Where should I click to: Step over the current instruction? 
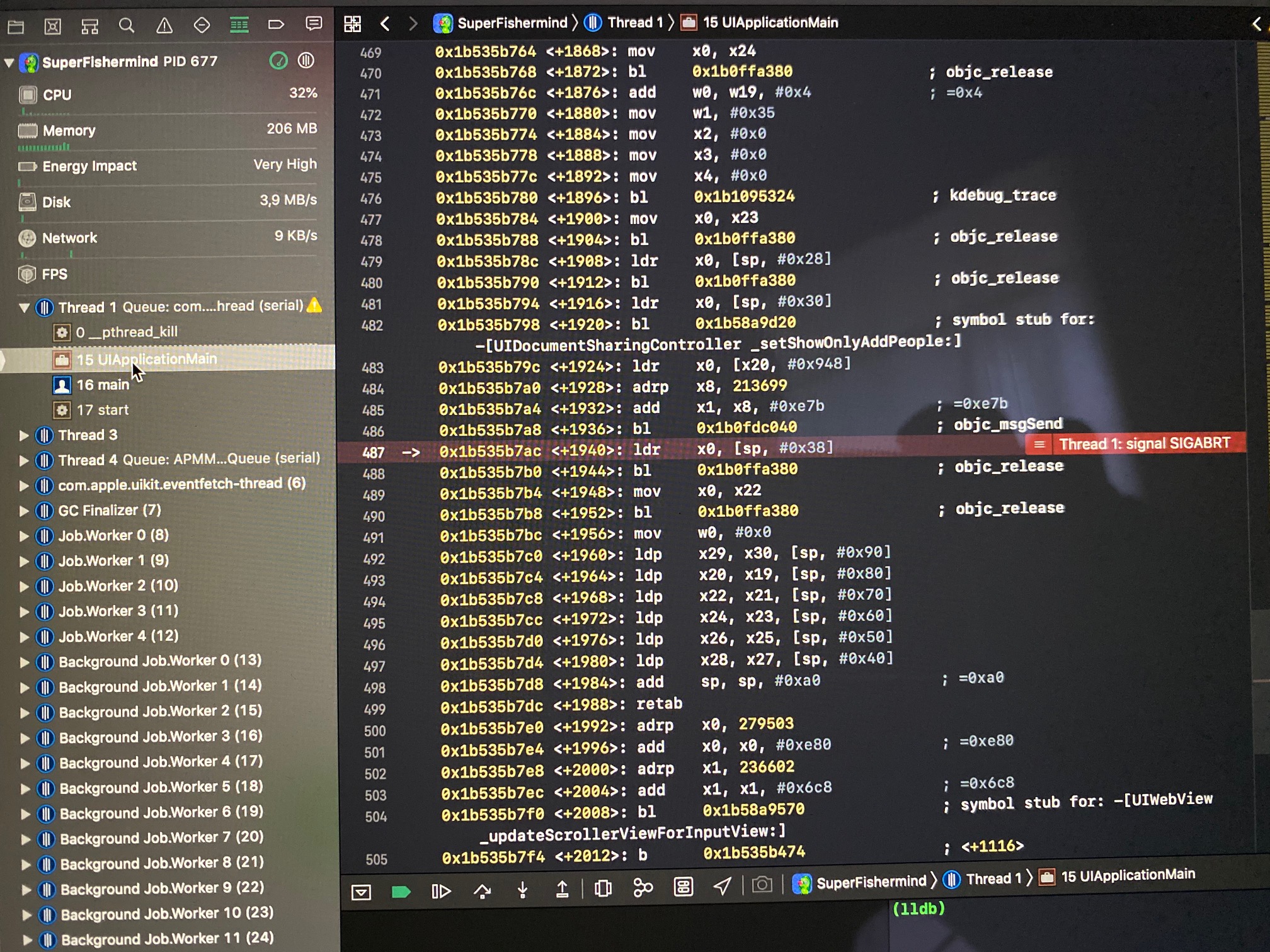483,890
